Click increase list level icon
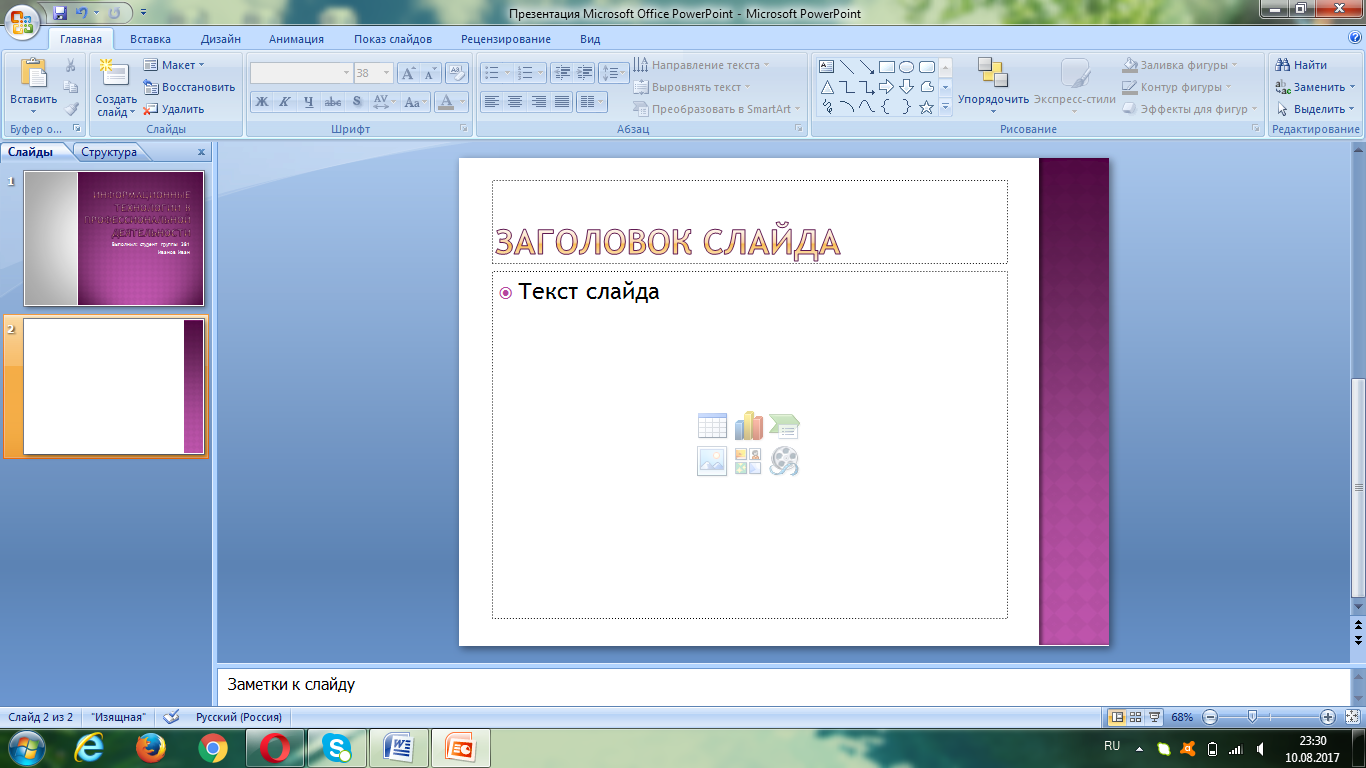This screenshot has width=1366, height=768. [x=584, y=73]
